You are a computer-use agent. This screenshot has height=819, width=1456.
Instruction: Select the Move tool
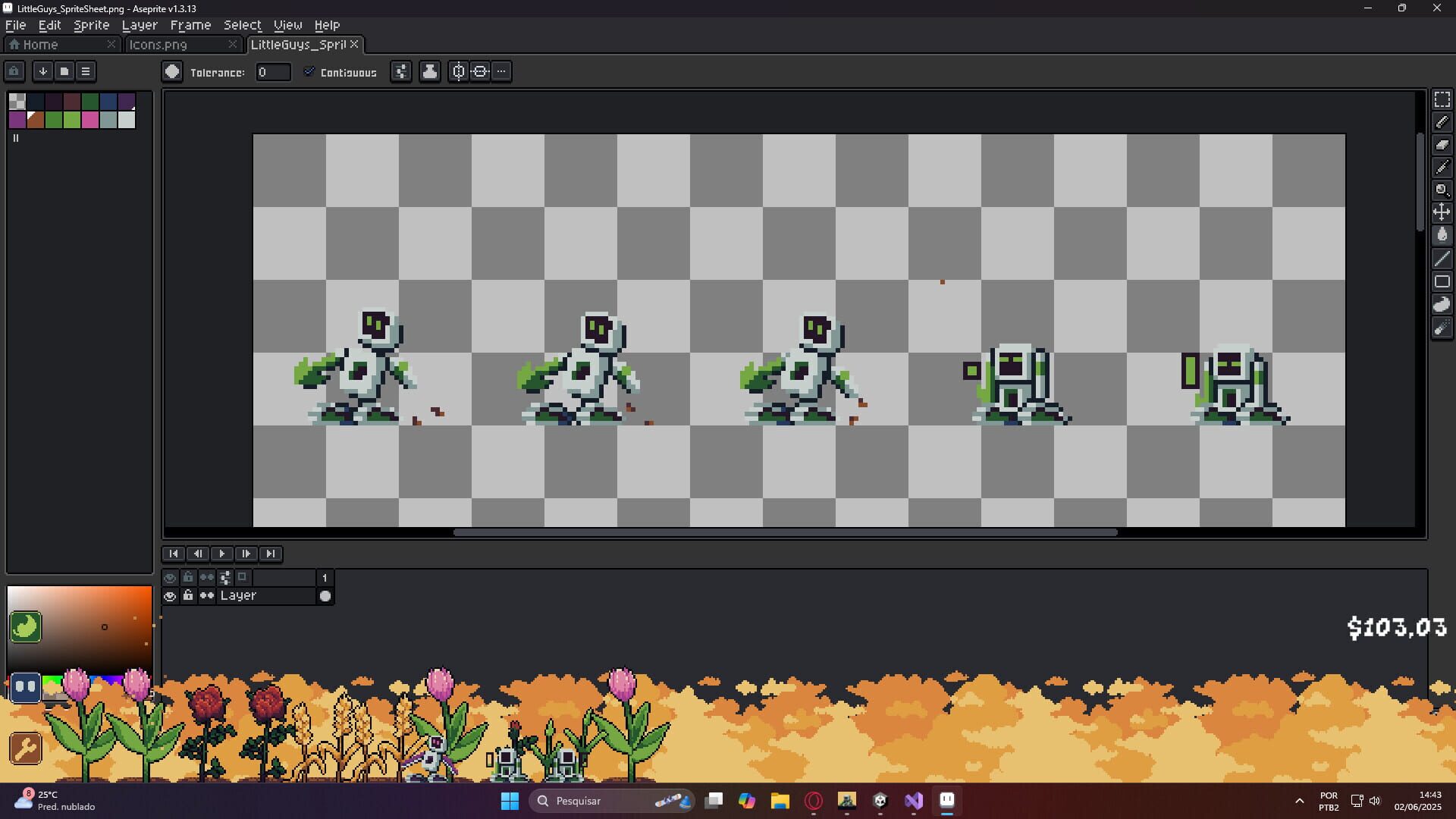[x=1442, y=213]
